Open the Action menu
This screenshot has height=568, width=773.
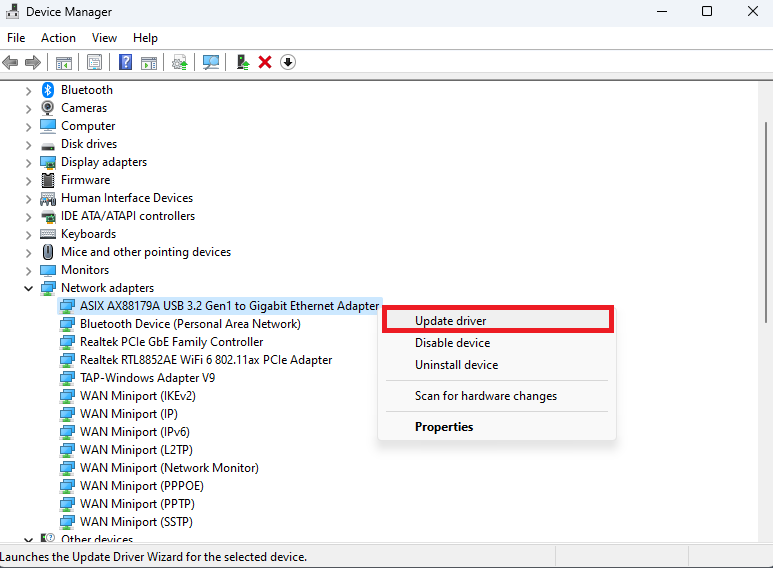[x=58, y=38]
